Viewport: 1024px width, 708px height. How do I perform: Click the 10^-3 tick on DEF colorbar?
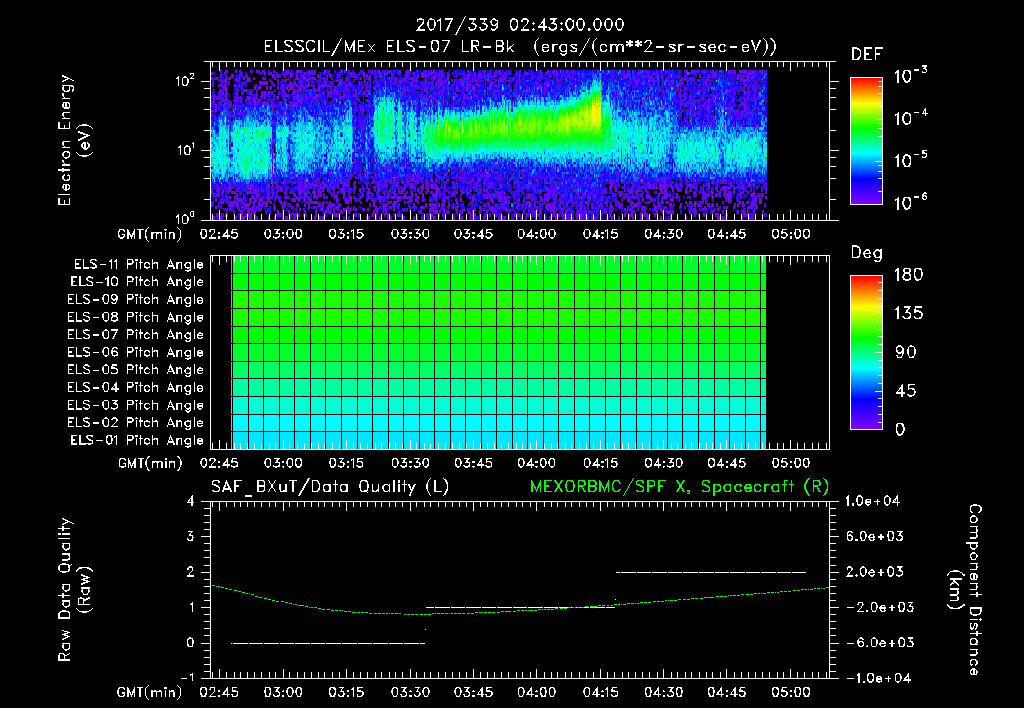click(x=910, y=76)
